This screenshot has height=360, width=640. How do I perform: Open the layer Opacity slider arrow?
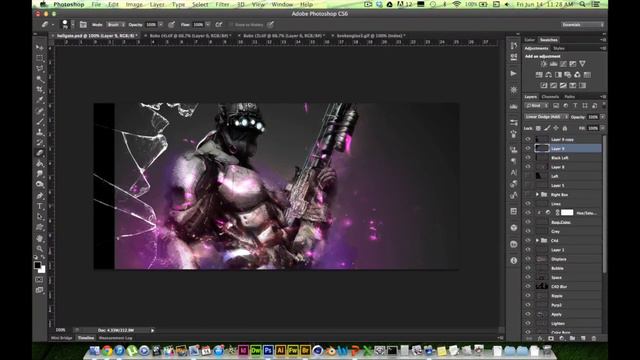(x=602, y=117)
